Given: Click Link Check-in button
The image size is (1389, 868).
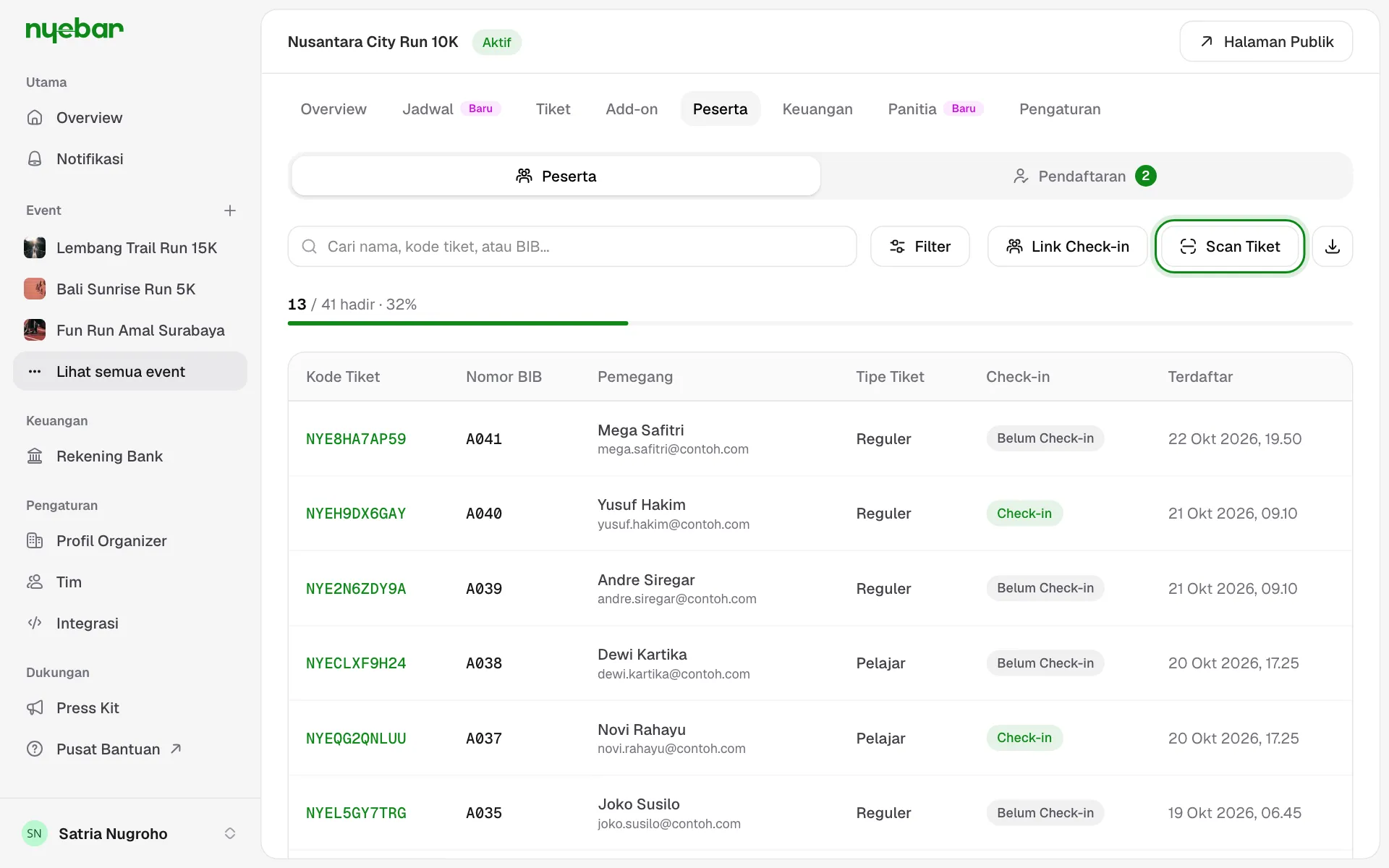Looking at the screenshot, I should (x=1067, y=247).
